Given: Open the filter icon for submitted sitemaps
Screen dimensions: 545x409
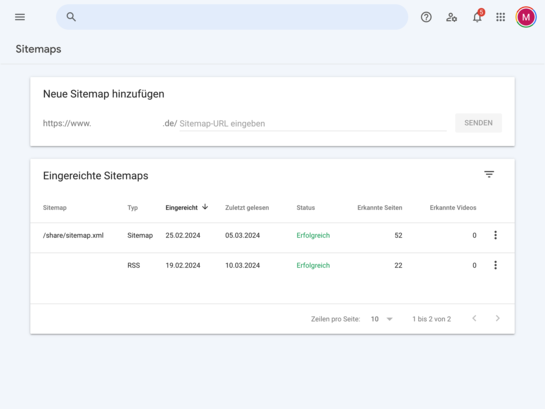Looking at the screenshot, I should point(489,174).
